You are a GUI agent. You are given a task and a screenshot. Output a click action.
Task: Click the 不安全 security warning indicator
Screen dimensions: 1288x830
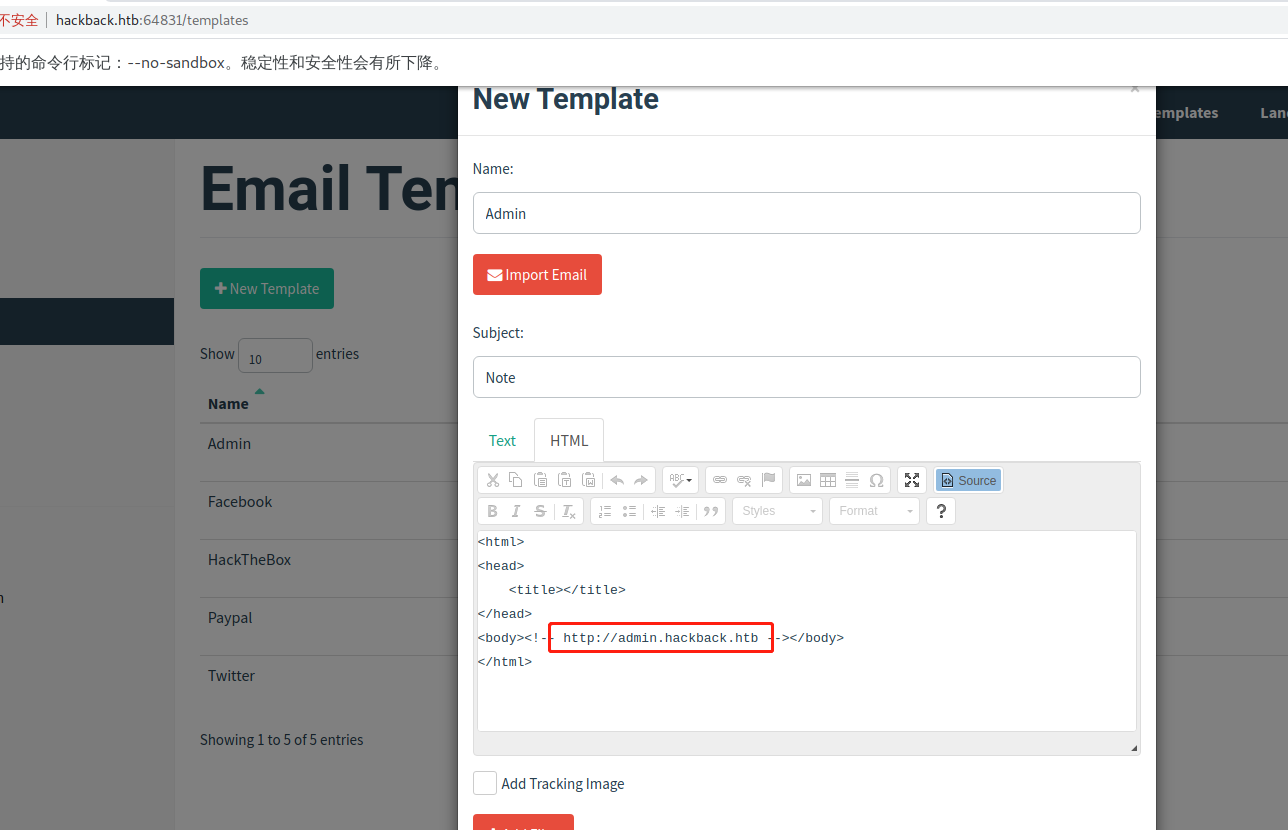point(19,20)
